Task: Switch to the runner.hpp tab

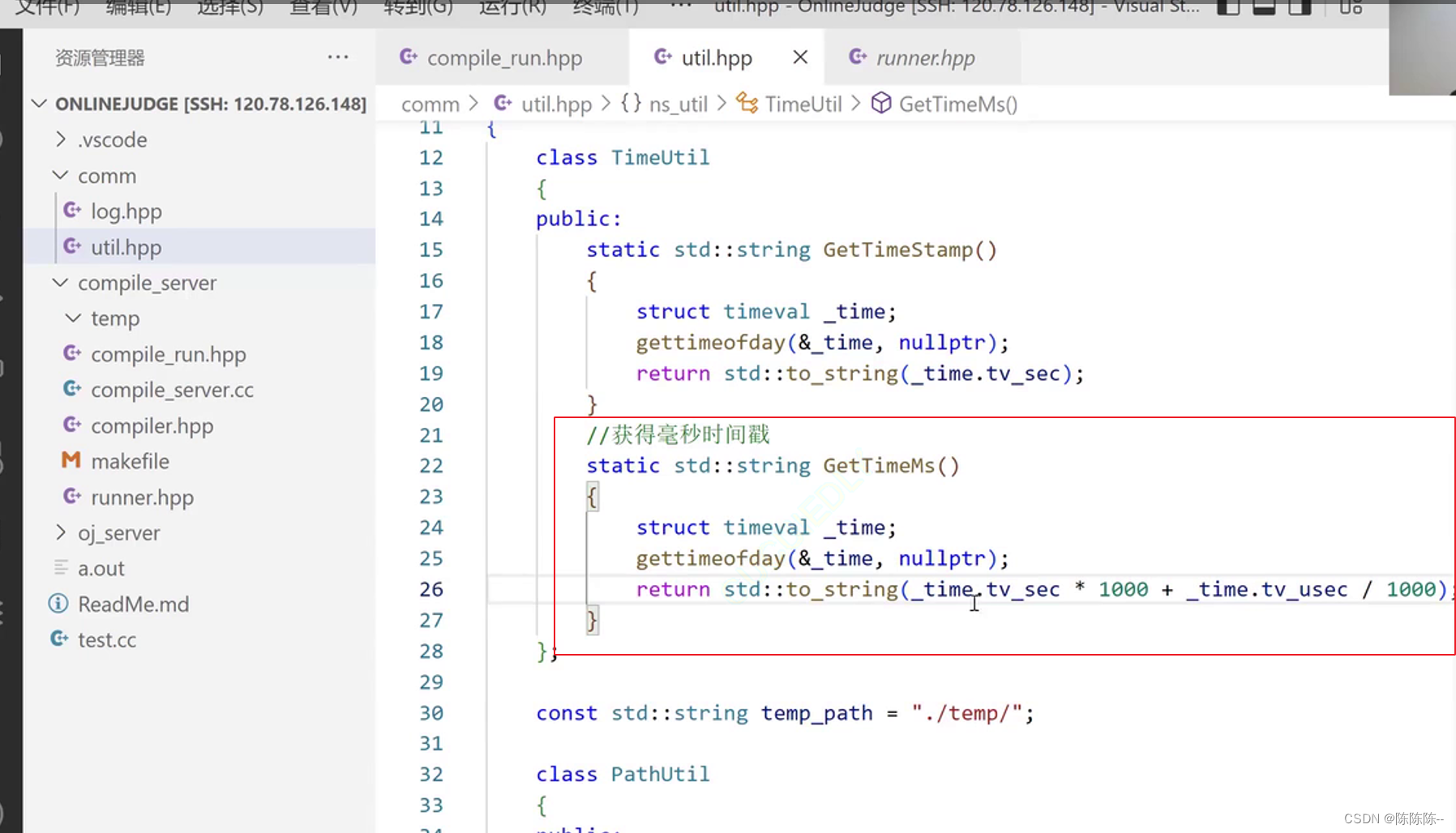Action: (x=923, y=58)
